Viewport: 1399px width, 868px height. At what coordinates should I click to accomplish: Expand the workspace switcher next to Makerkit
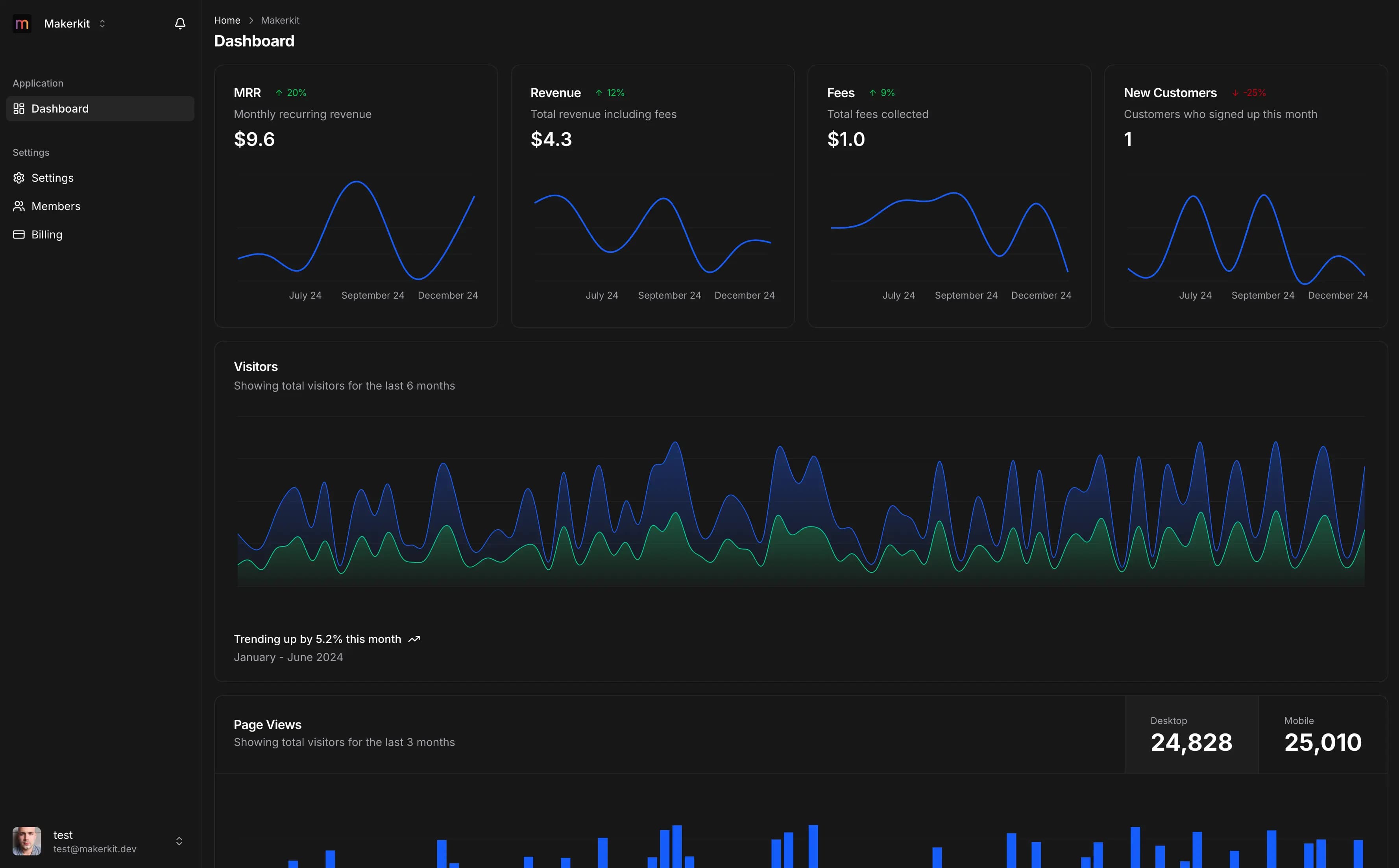tap(102, 24)
